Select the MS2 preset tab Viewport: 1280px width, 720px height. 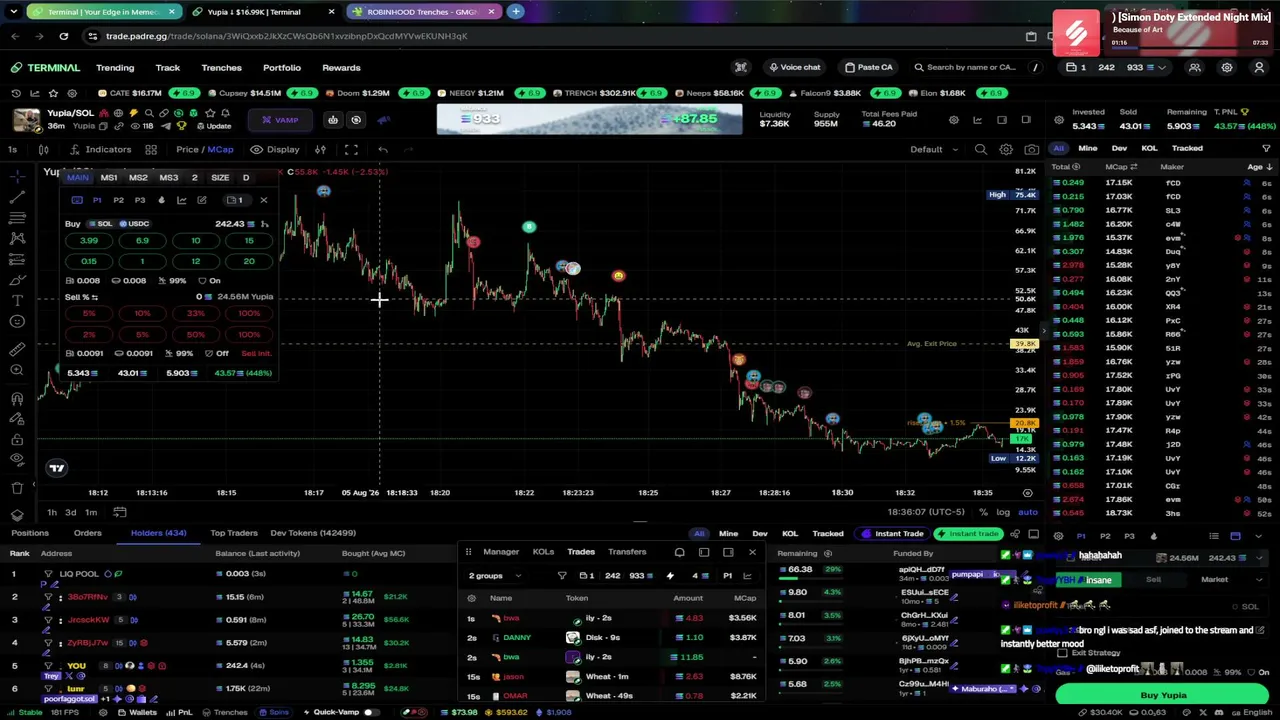click(138, 178)
